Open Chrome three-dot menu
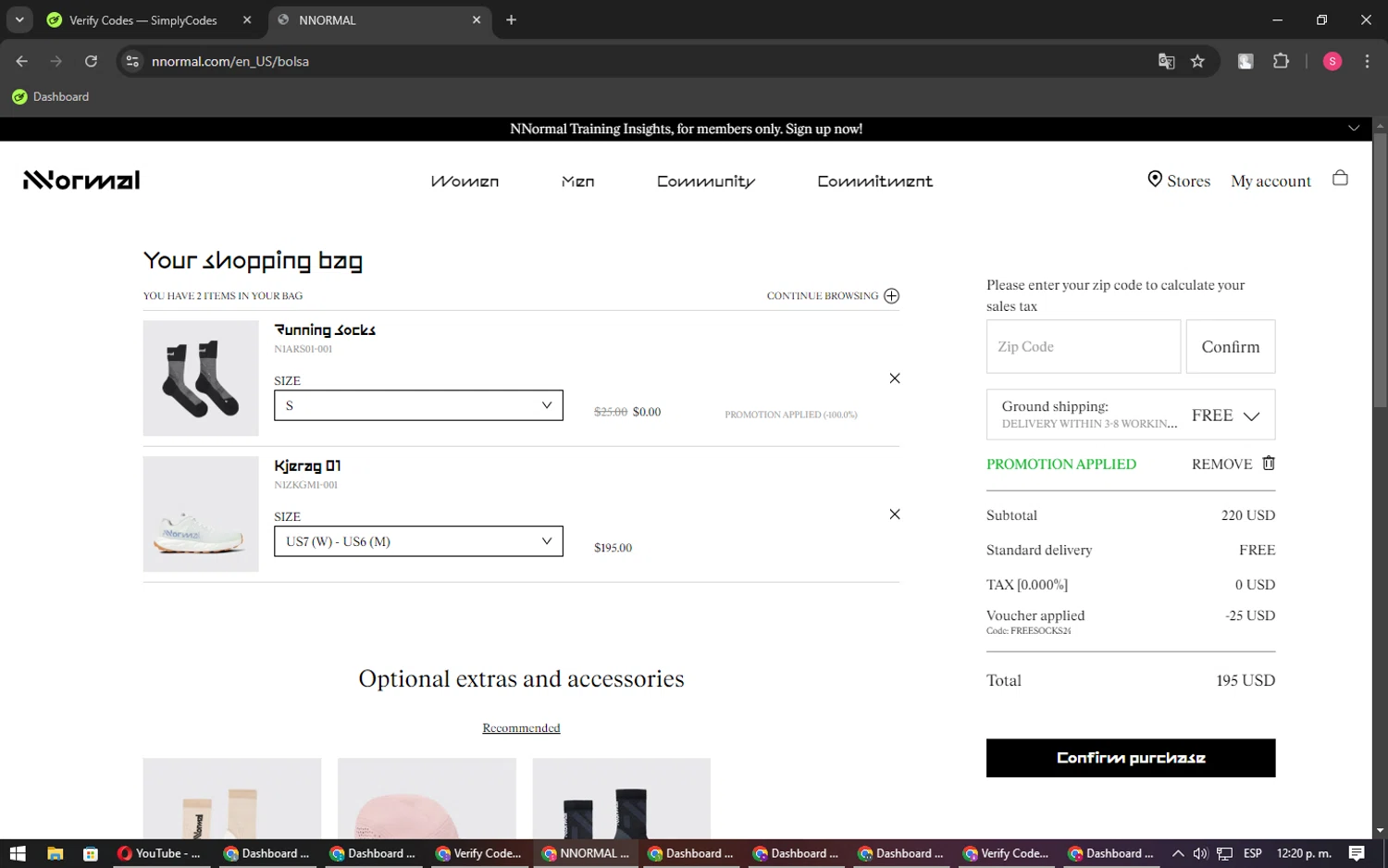The image size is (1388, 868). [x=1367, y=61]
